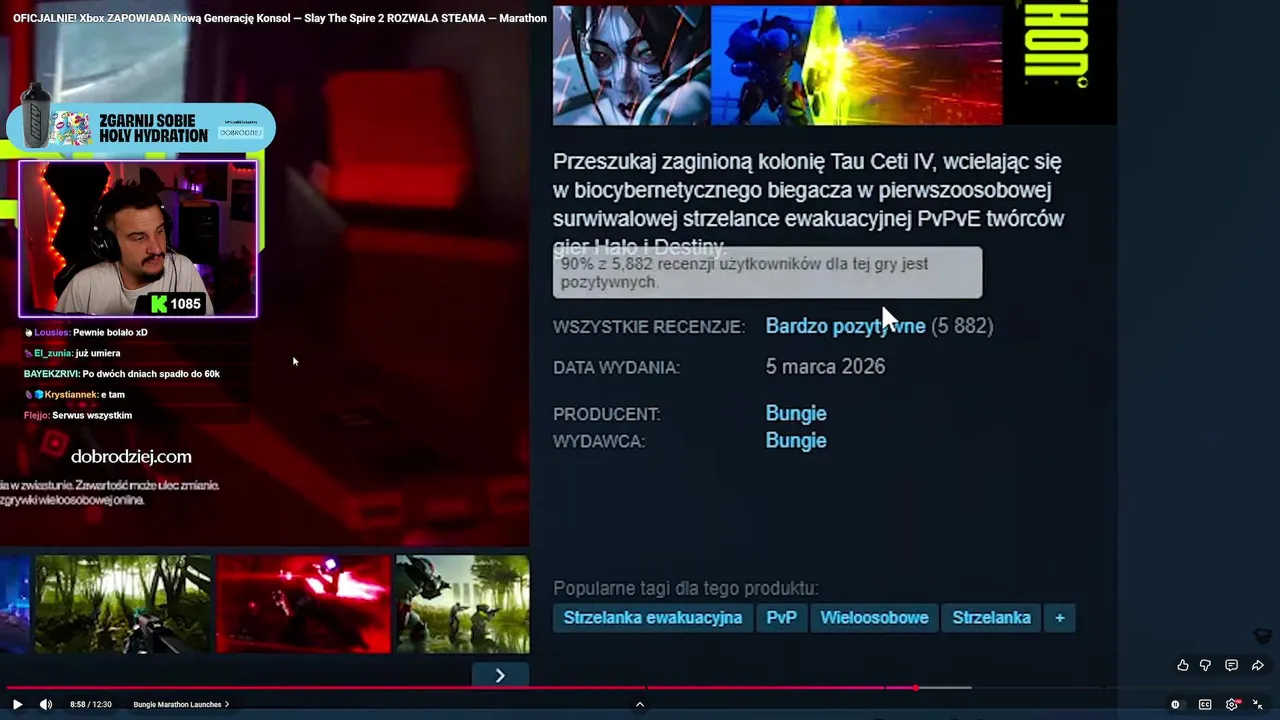The height and width of the screenshot is (720, 1280).
Task: Open the Bungie Marathon Launches chapter list
Action: click(181, 704)
